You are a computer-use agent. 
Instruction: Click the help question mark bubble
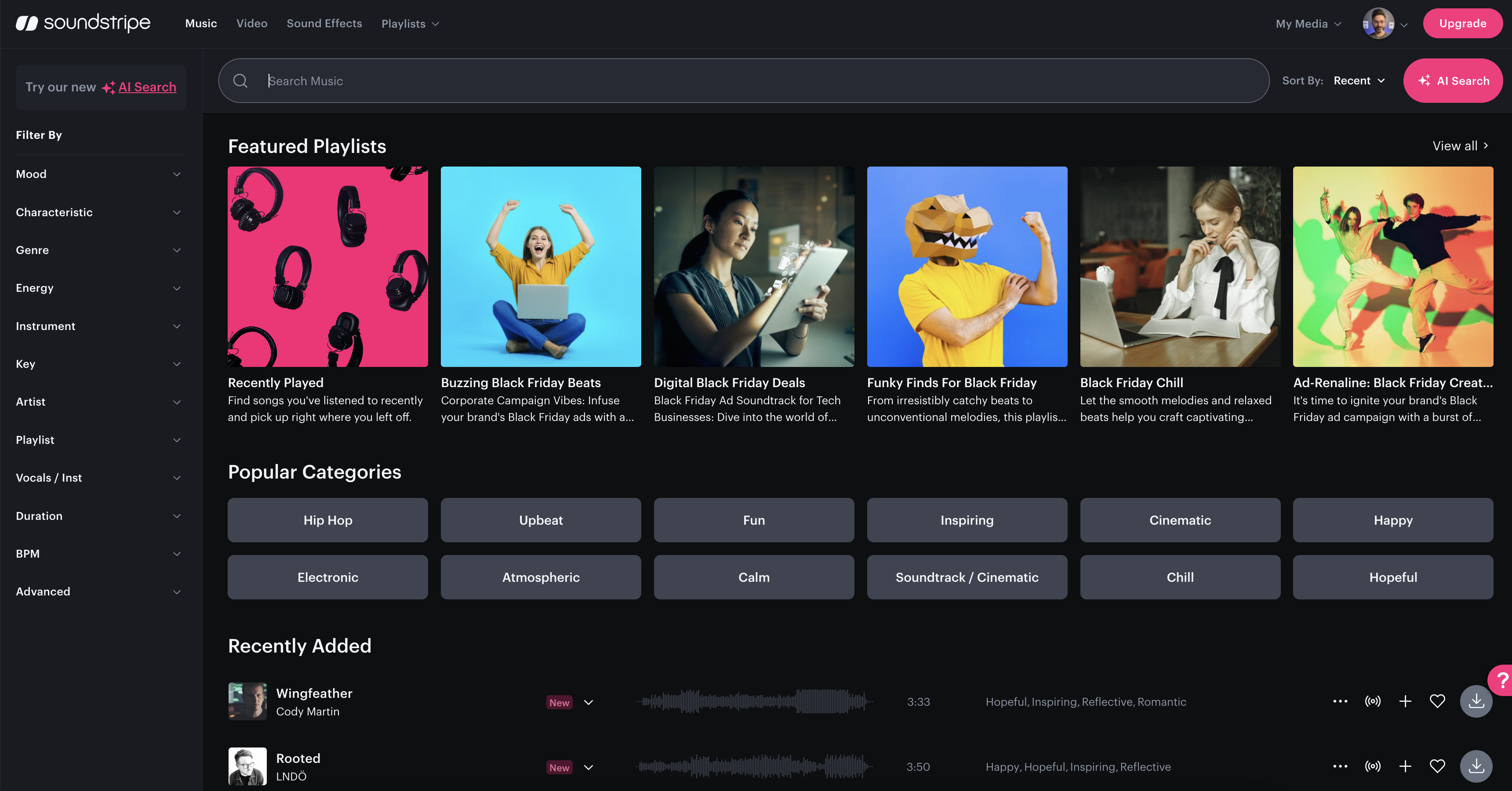tap(1502, 681)
